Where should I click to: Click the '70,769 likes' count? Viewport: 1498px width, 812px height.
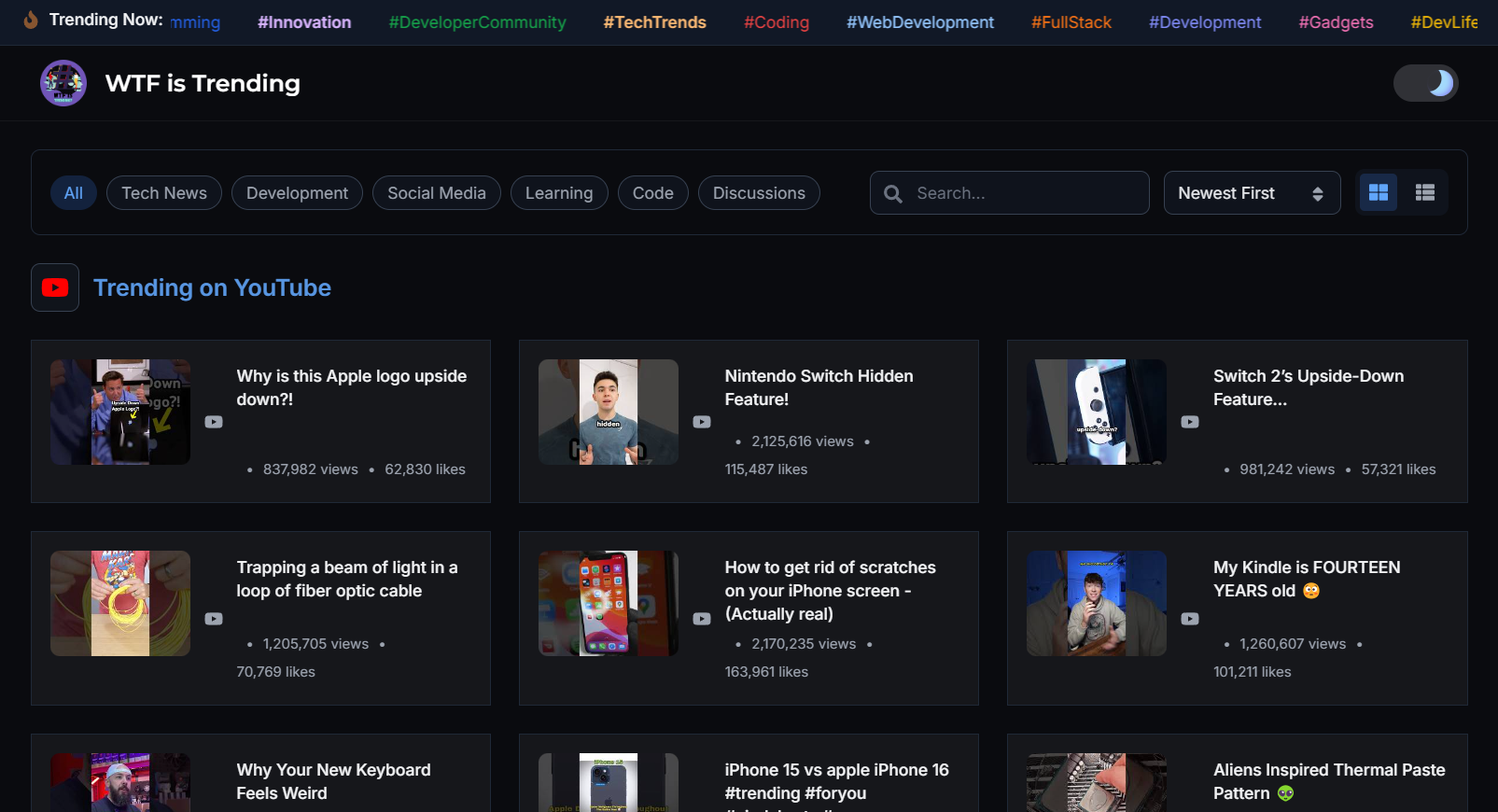(276, 672)
